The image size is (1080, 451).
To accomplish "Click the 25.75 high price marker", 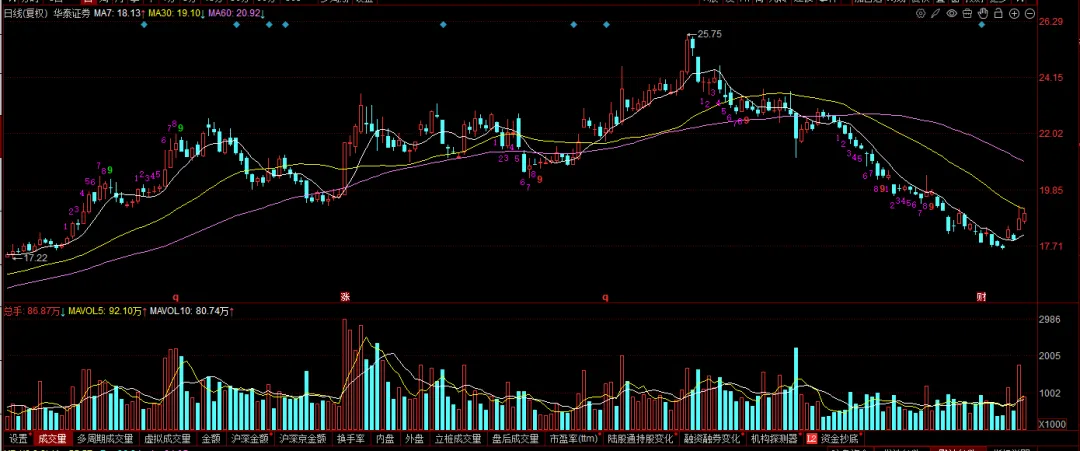I will tap(709, 34).
